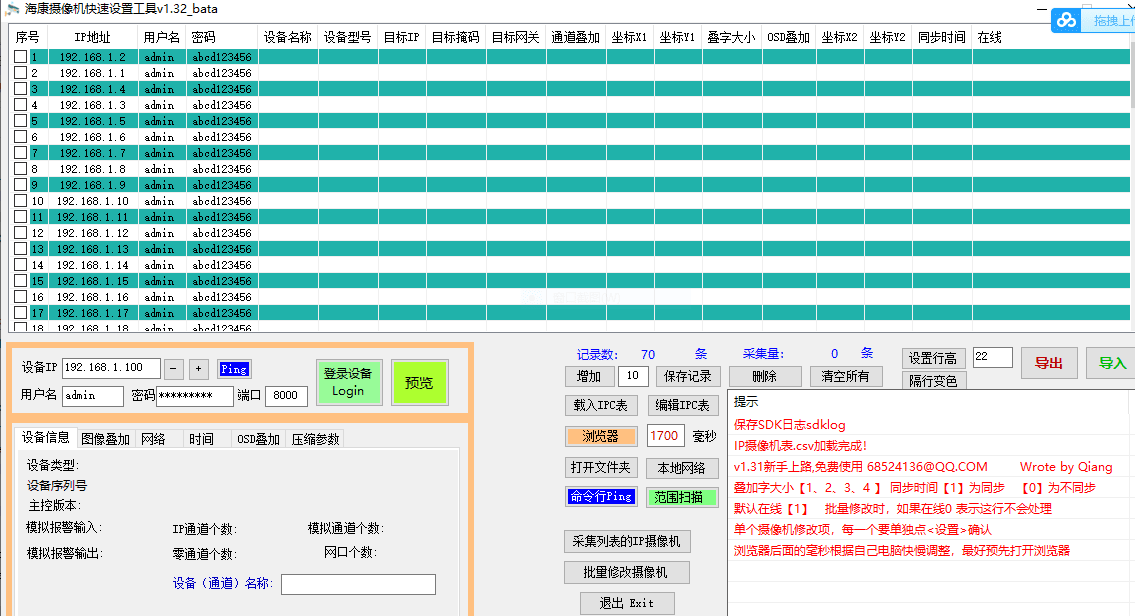
Task: Increase device IP with plus button
Action: pyautogui.click(x=199, y=368)
